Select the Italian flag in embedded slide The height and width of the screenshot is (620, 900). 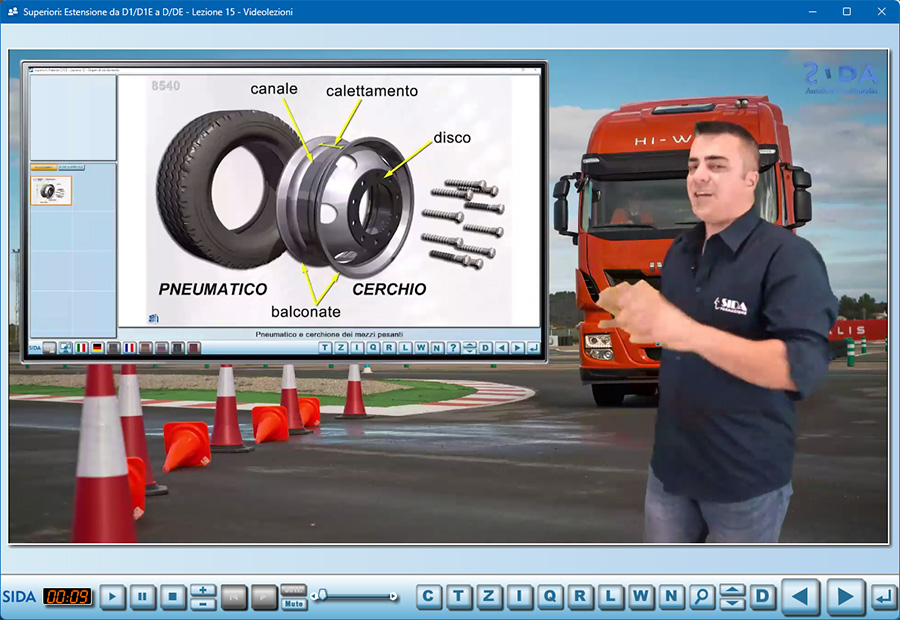81,348
